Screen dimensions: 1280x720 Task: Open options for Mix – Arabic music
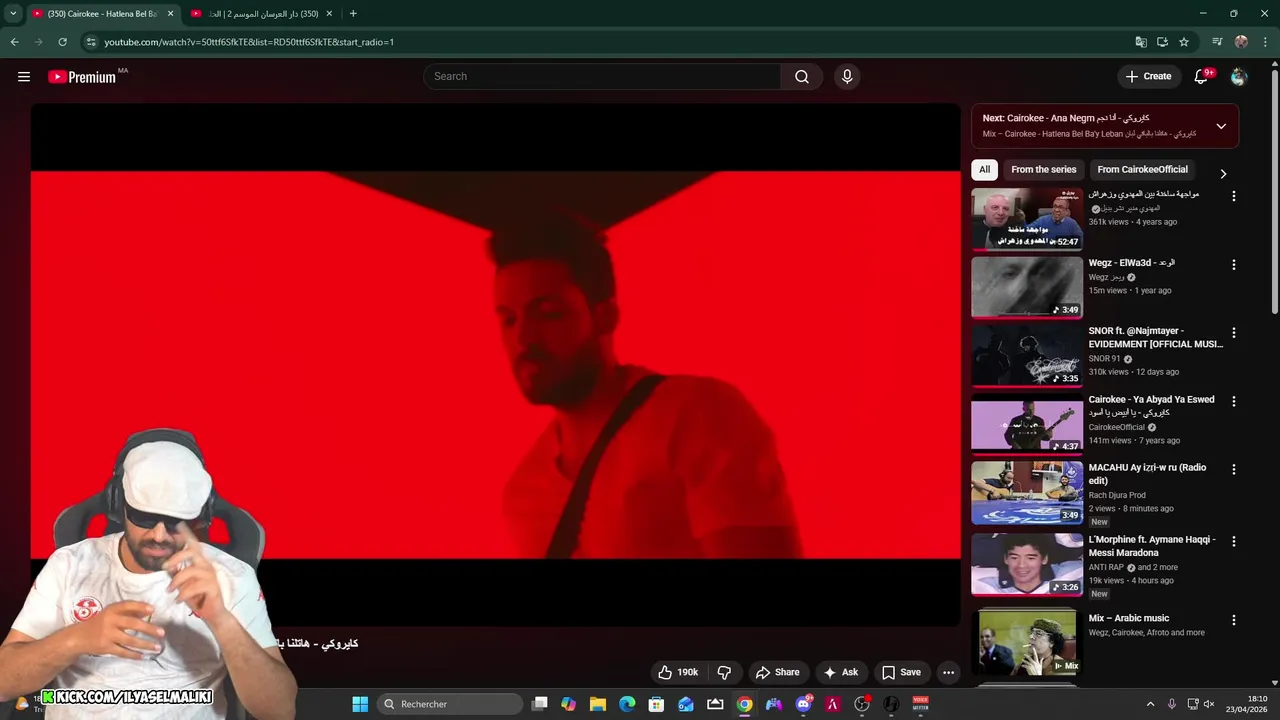click(1234, 620)
